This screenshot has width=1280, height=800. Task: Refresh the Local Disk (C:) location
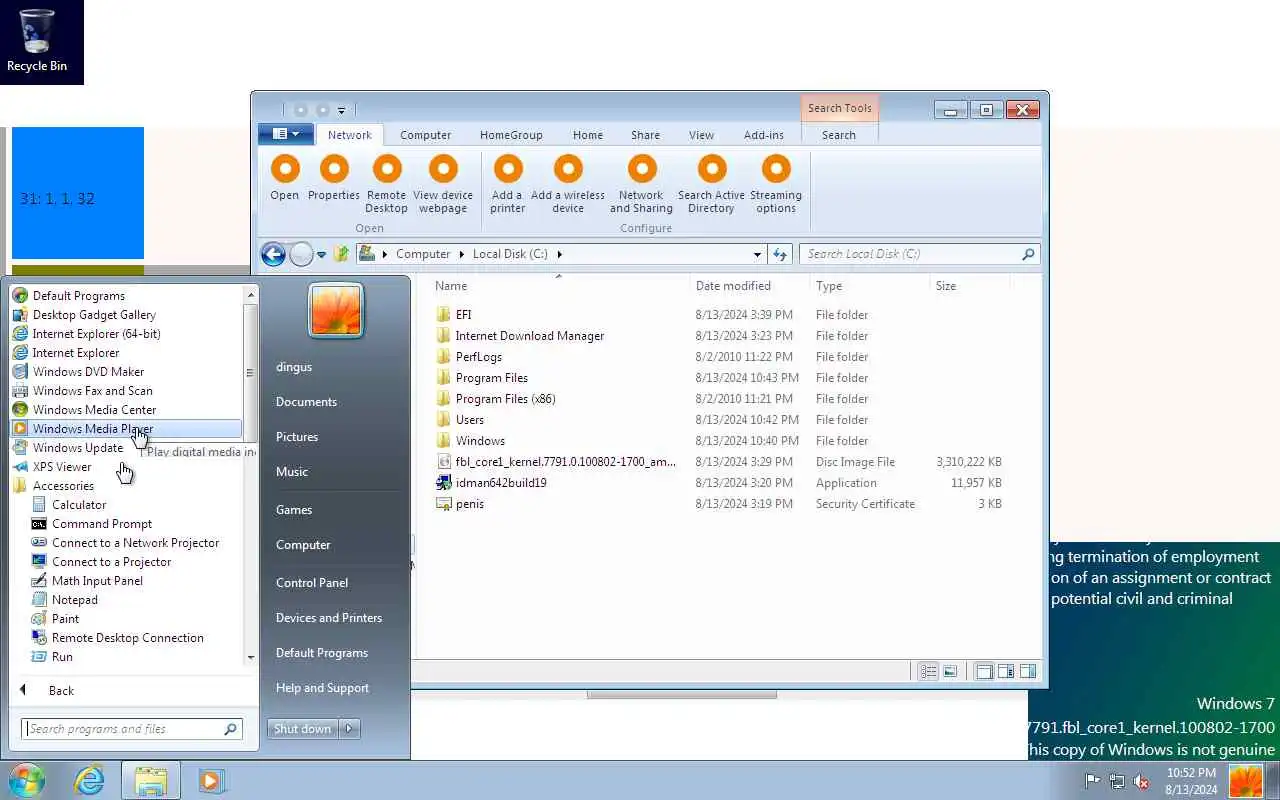coord(780,254)
